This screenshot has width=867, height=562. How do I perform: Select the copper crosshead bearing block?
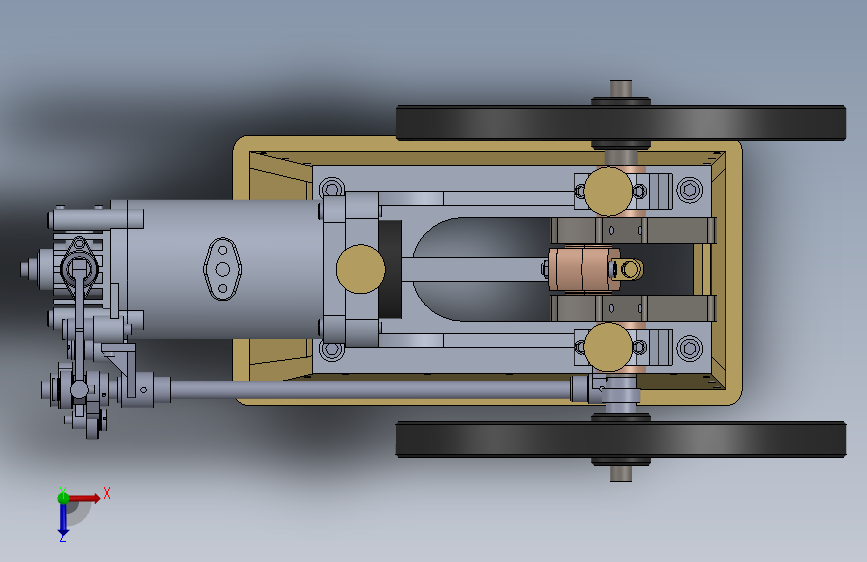pyautogui.click(x=583, y=269)
